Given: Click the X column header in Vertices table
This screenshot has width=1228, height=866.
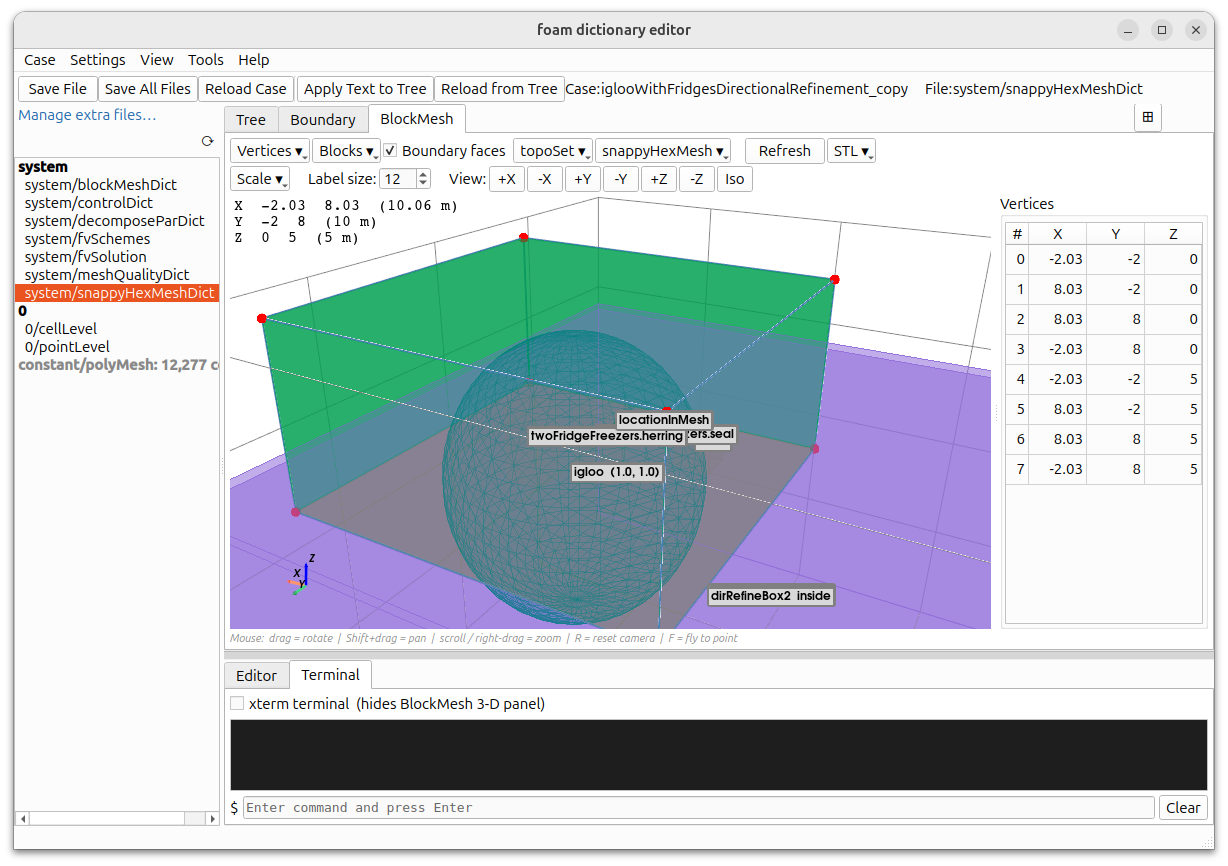Looking at the screenshot, I should [1058, 234].
